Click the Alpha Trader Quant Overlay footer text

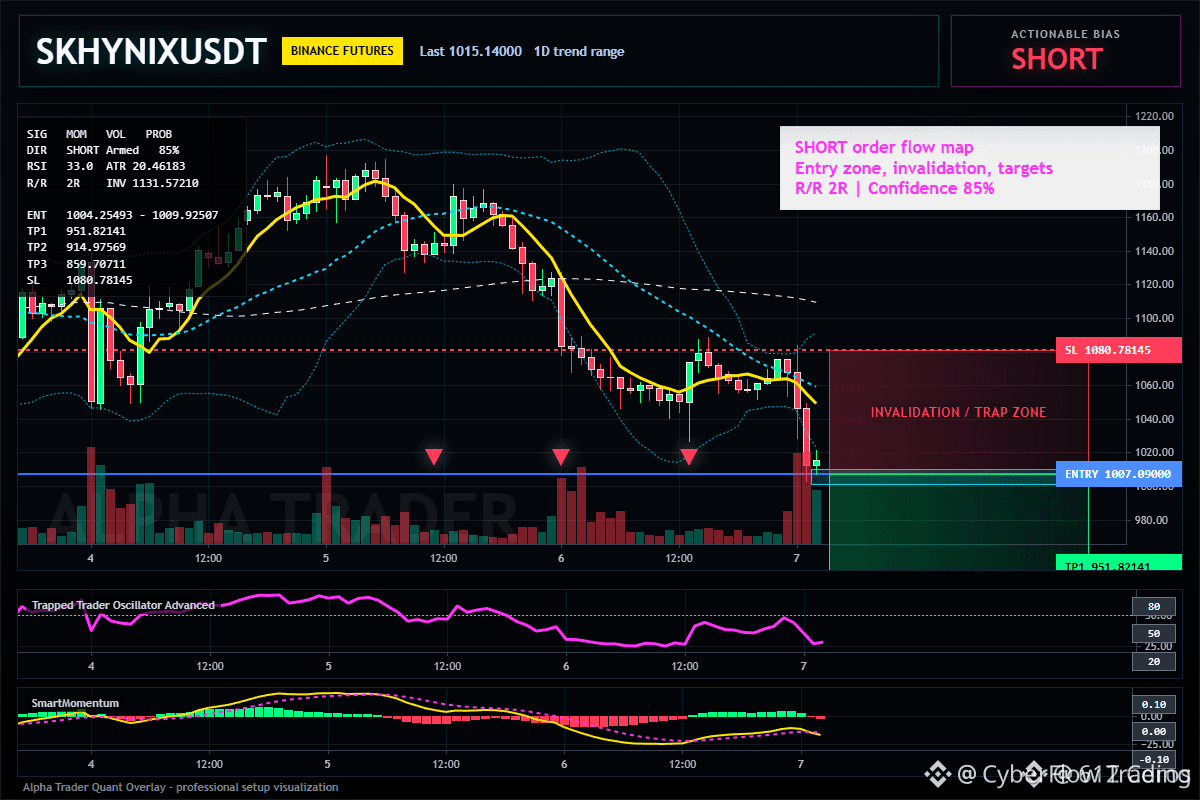click(181, 787)
